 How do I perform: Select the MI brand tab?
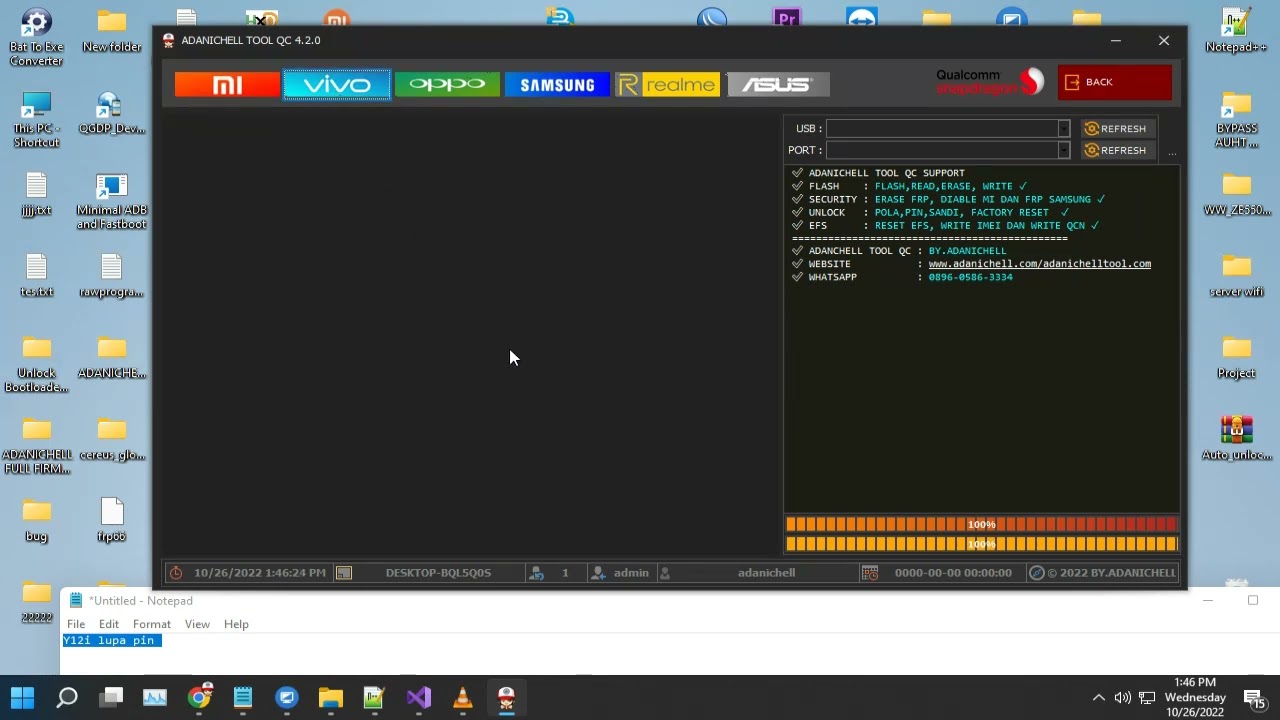pos(227,85)
